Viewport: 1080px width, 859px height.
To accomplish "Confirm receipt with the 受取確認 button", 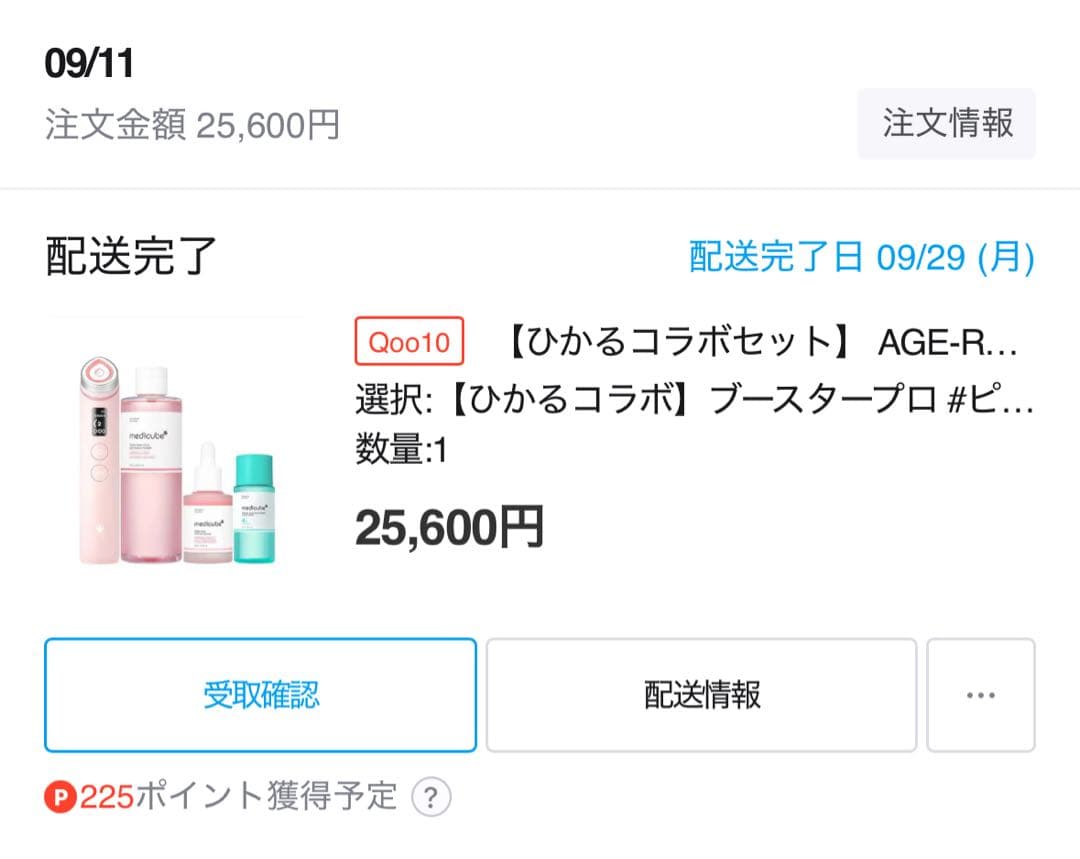I will point(260,694).
